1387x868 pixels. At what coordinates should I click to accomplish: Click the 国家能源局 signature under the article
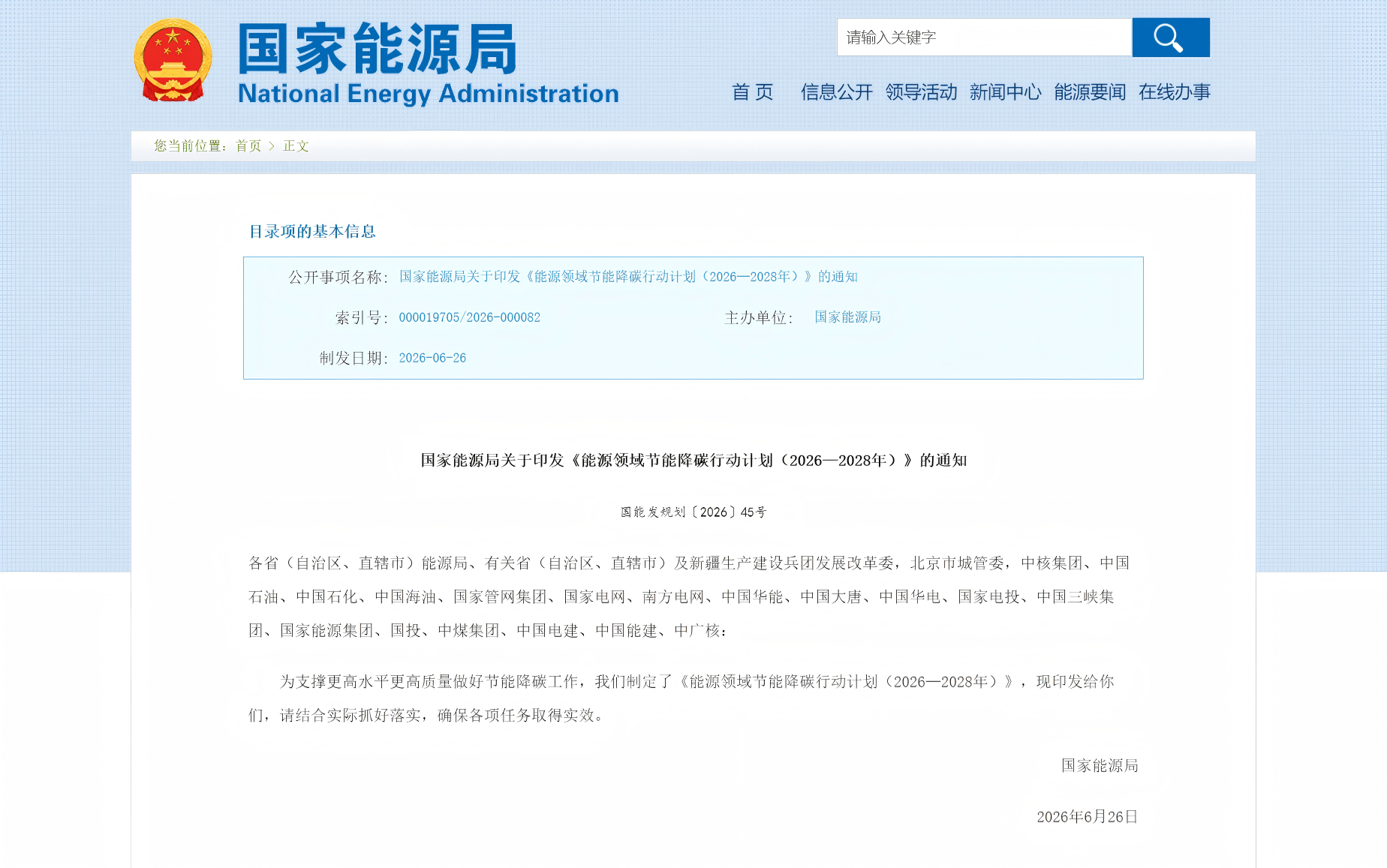pos(1100,765)
